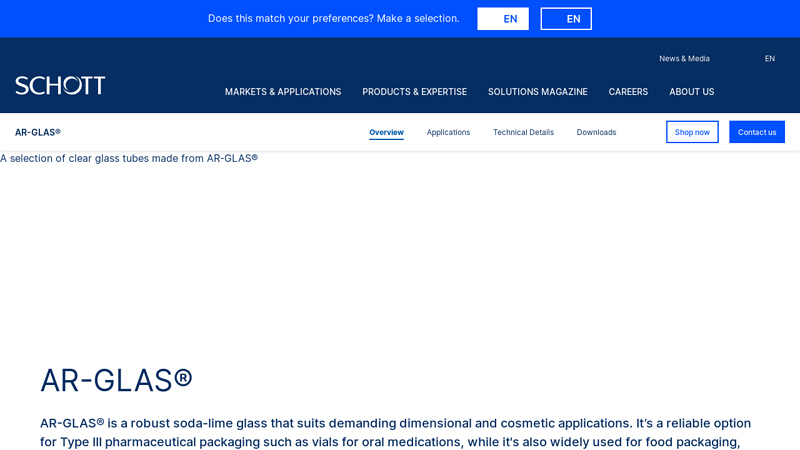Jump to the Technical Details tab
The width and height of the screenshot is (800, 450).
click(523, 132)
